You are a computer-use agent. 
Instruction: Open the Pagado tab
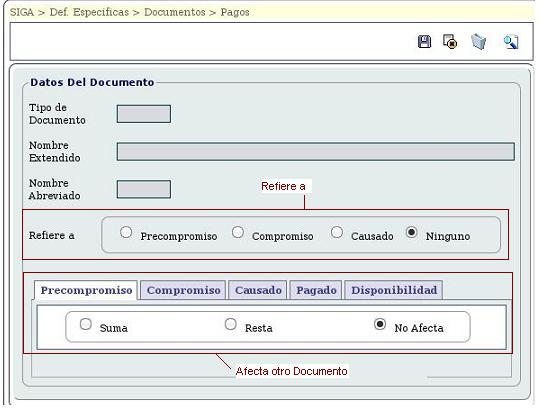point(316,290)
